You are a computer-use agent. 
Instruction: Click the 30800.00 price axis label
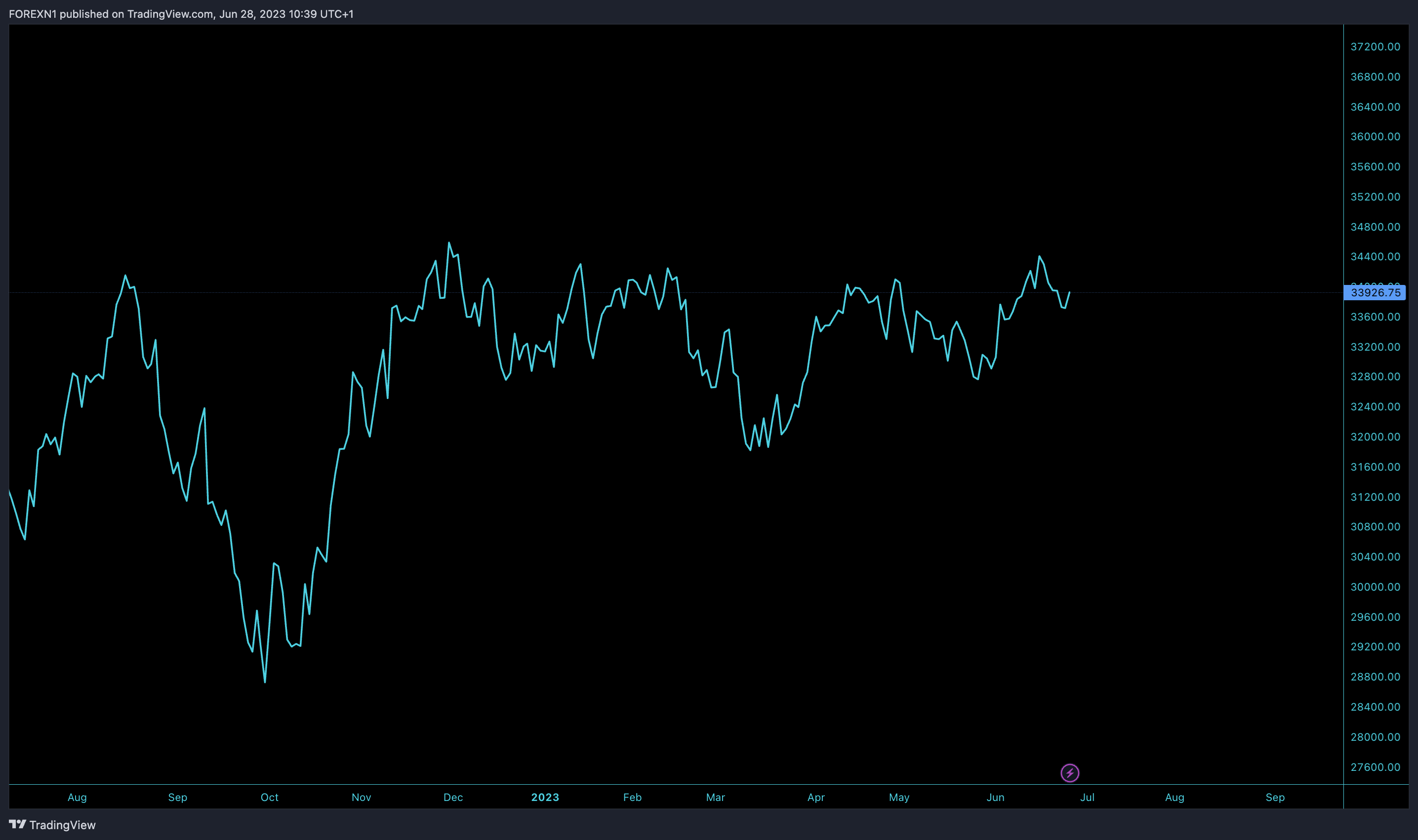tap(1375, 527)
